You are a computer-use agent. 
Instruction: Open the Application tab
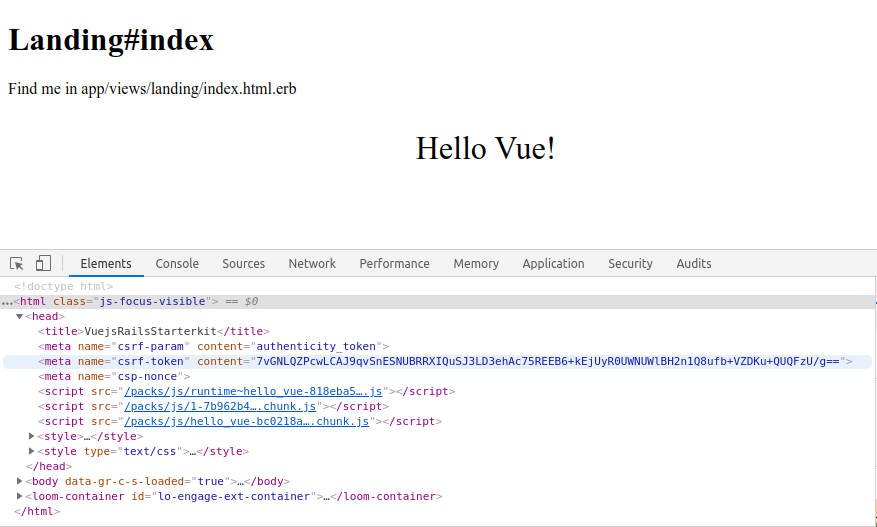553,264
